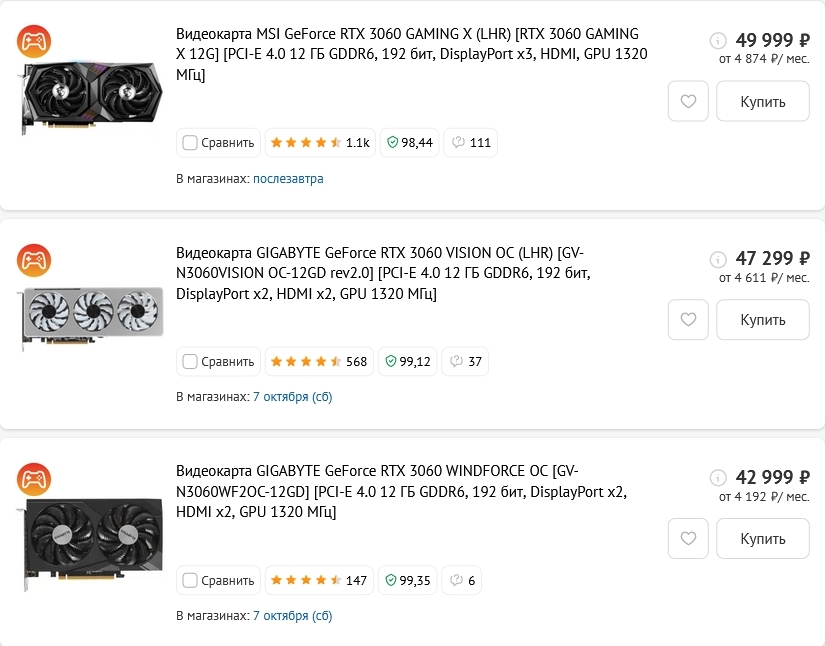Click info icon next to 42 999 ₽ price
Screen dimensions: 825x646
pos(718,478)
